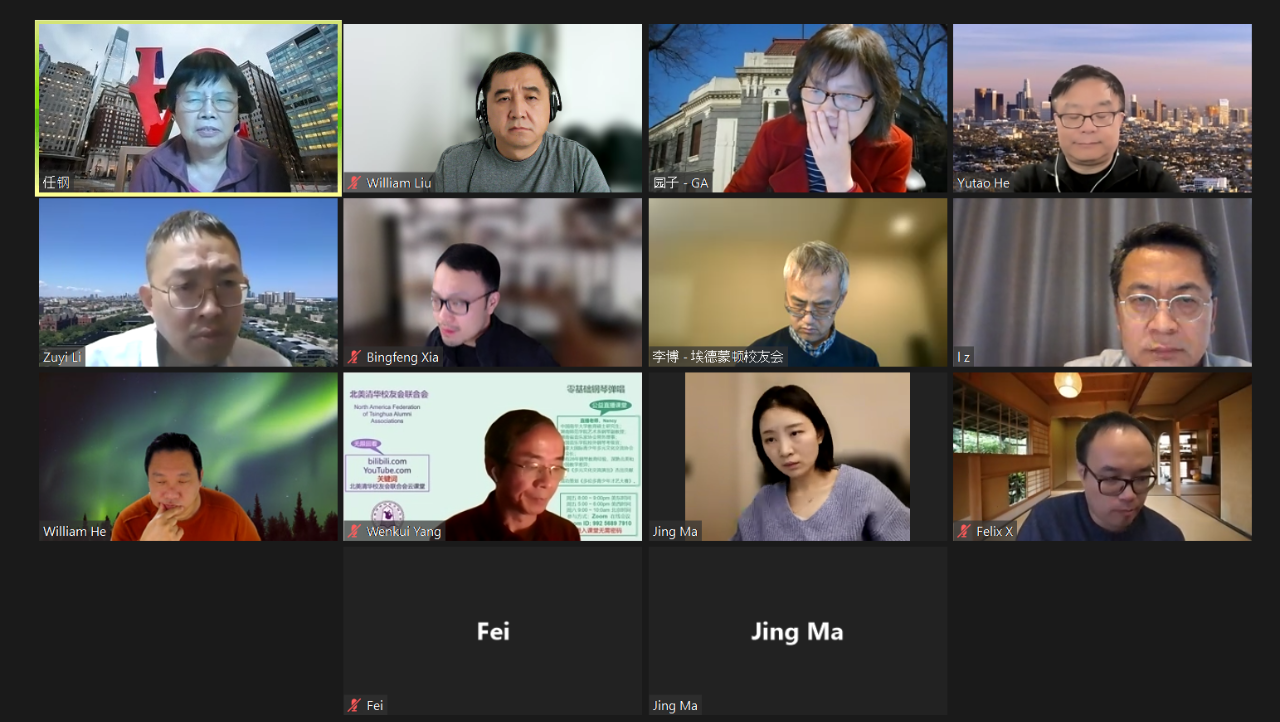1280x722 pixels.
Task: Select Yutao He's video tile with city skyline
Action: tap(1102, 108)
